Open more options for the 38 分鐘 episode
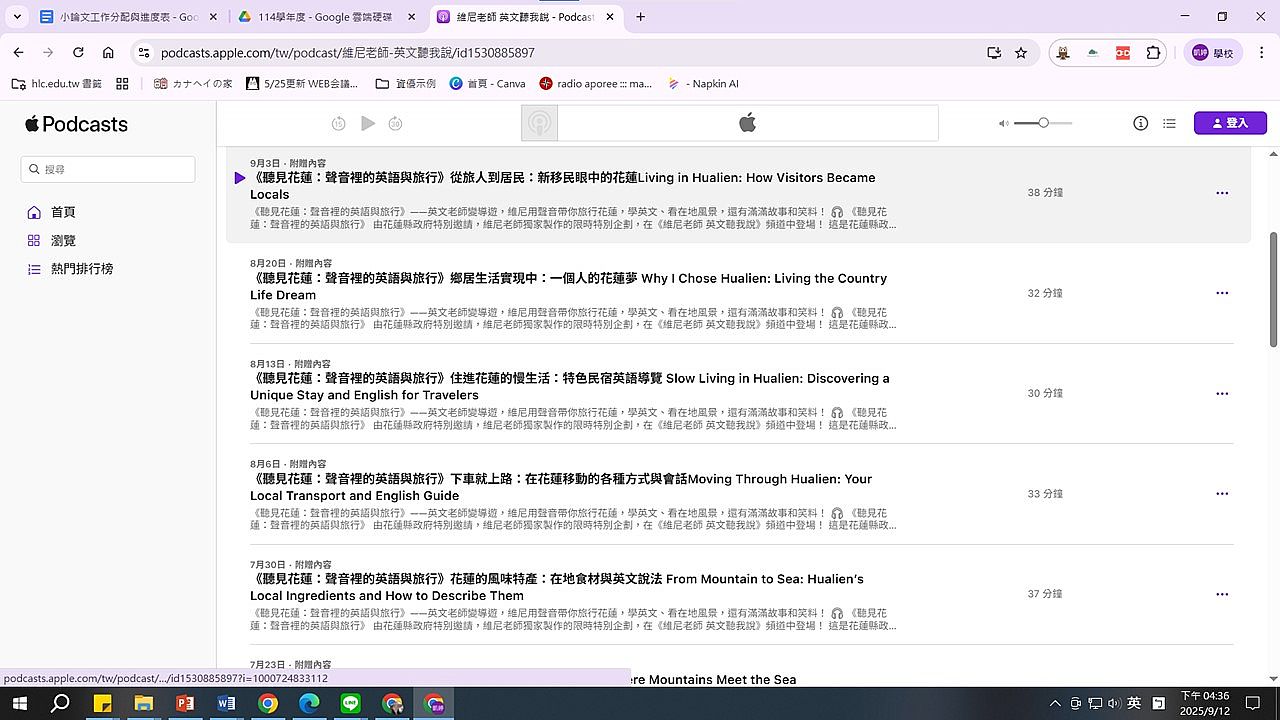 pos(1221,193)
